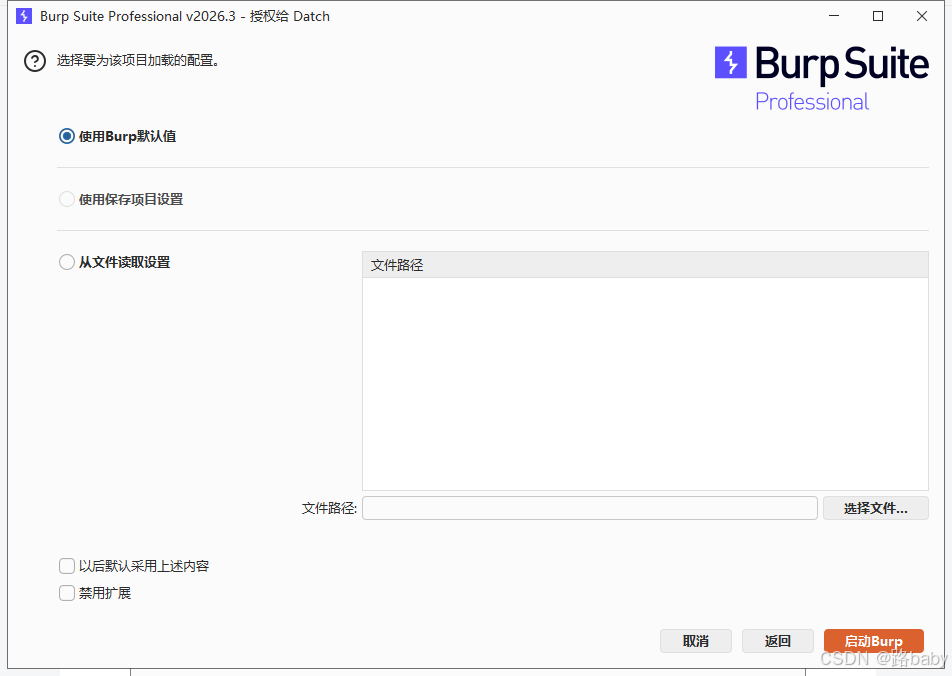Viewport: 952px width, 676px height.
Task: Close the Burp Suite startup dialog
Action: [x=922, y=16]
